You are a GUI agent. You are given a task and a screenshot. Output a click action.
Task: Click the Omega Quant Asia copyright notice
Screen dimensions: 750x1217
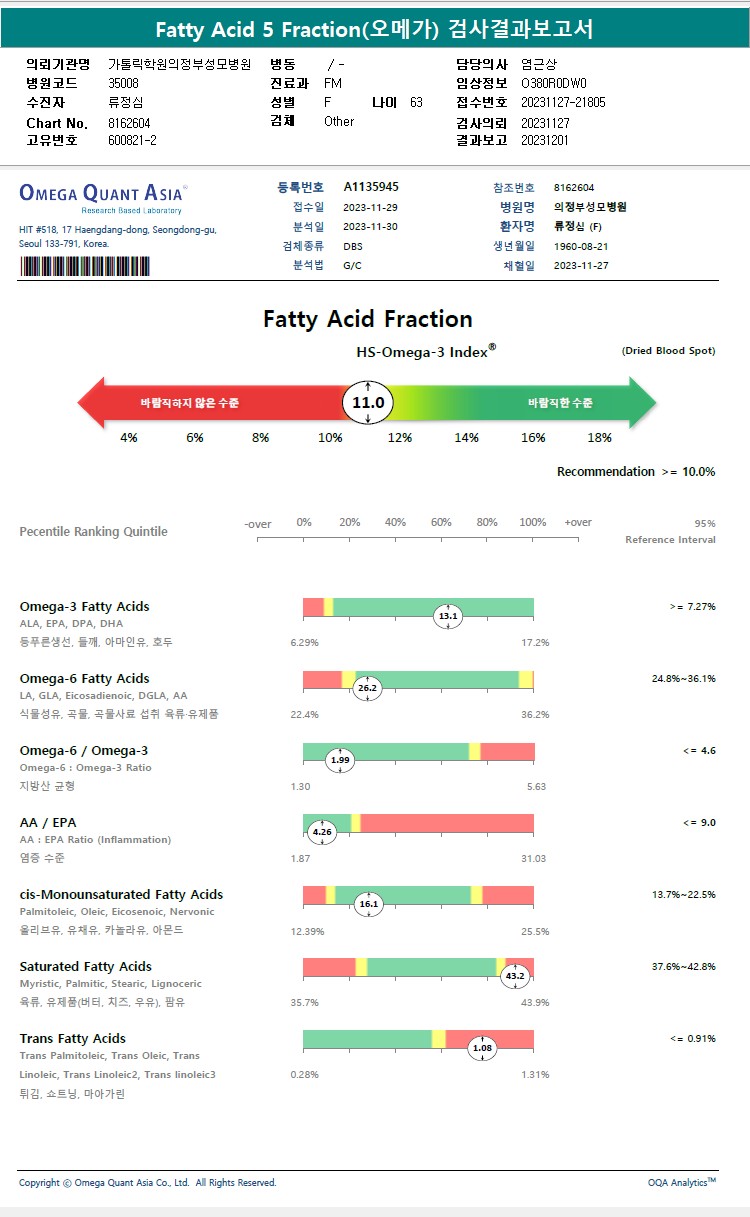[x=148, y=1183]
